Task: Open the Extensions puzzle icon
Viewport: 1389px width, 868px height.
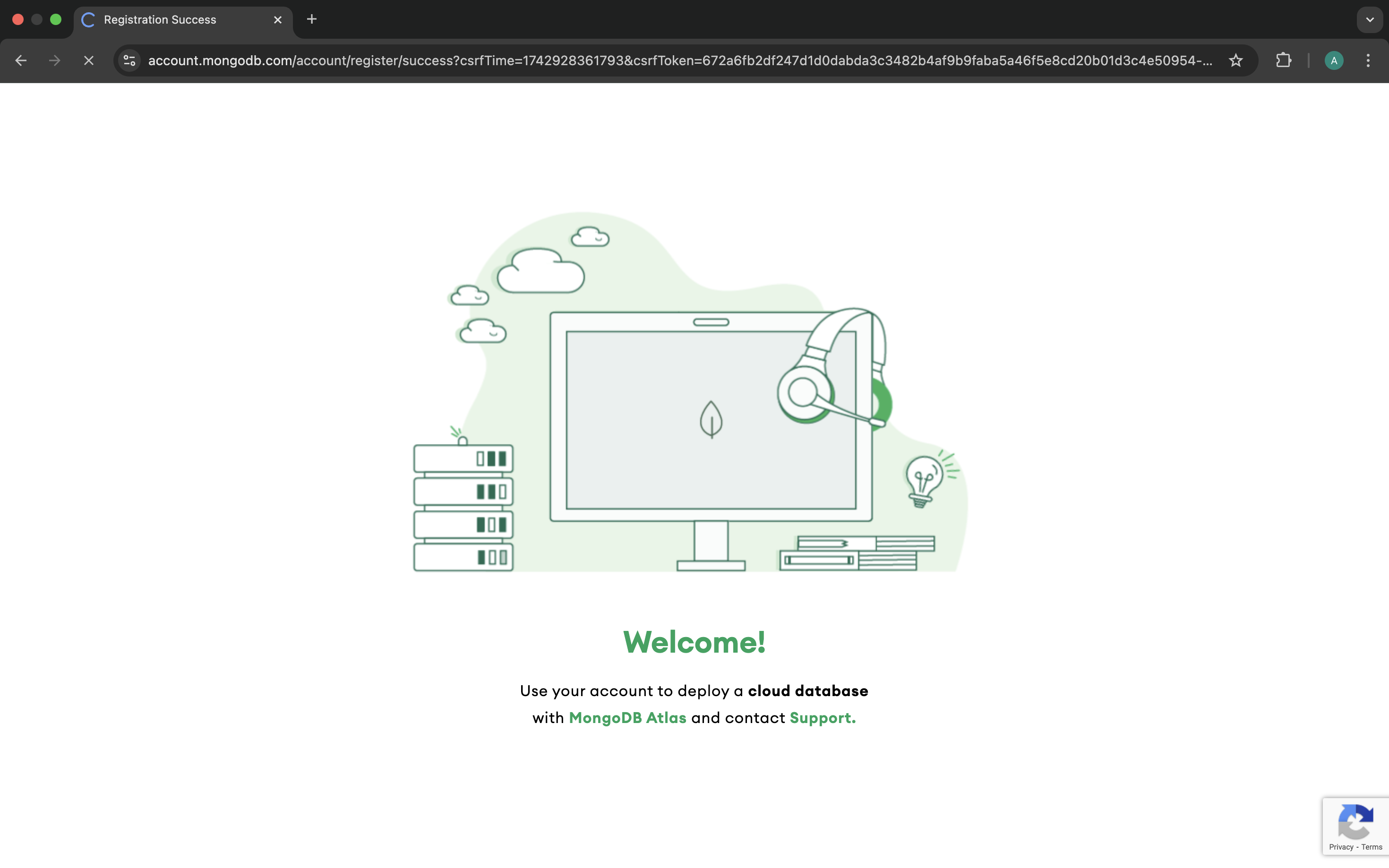Action: (x=1283, y=60)
